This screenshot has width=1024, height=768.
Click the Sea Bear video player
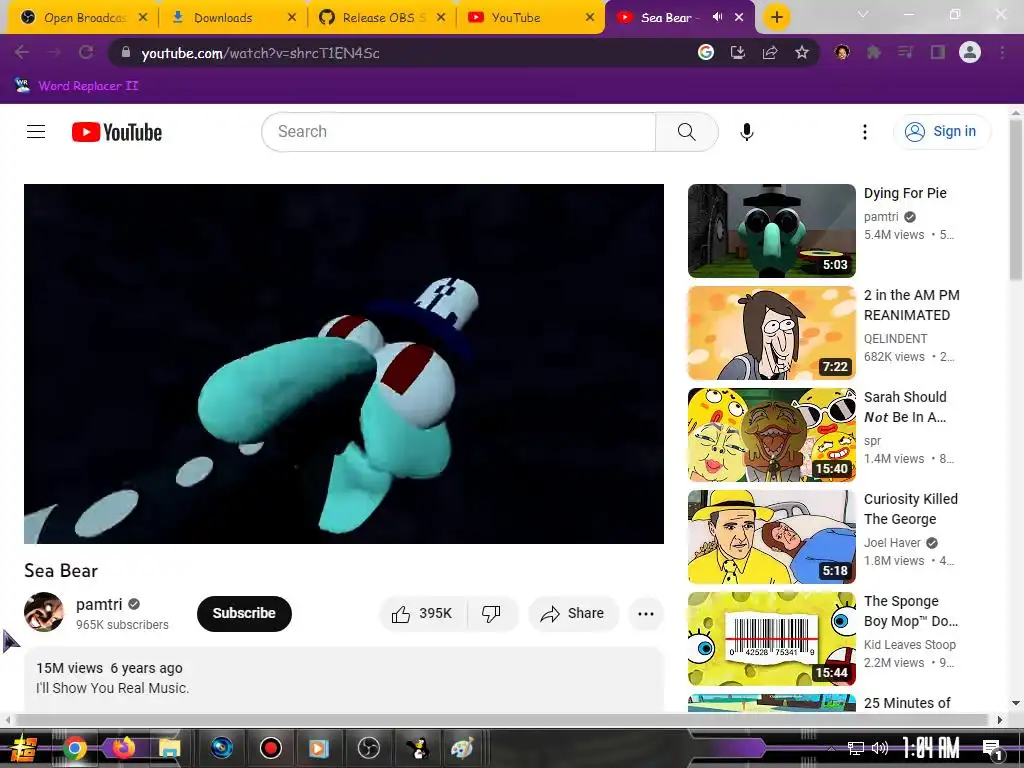[x=344, y=364]
